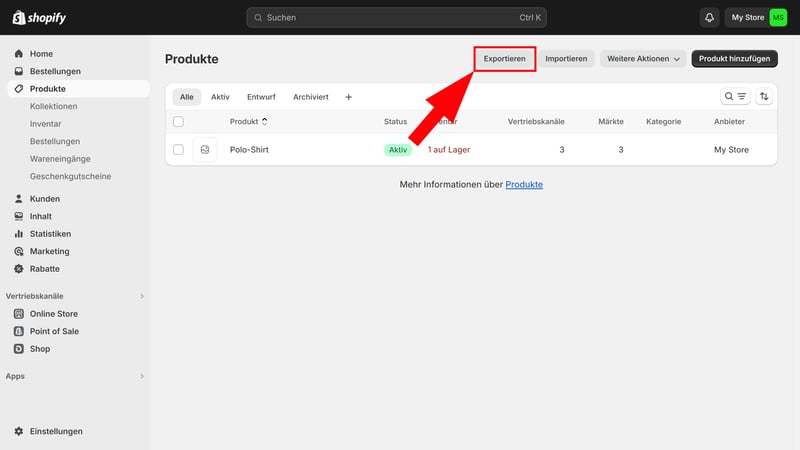Click Produkt hinzufügen button
Image resolution: width=800 pixels, height=450 pixels.
[735, 59]
